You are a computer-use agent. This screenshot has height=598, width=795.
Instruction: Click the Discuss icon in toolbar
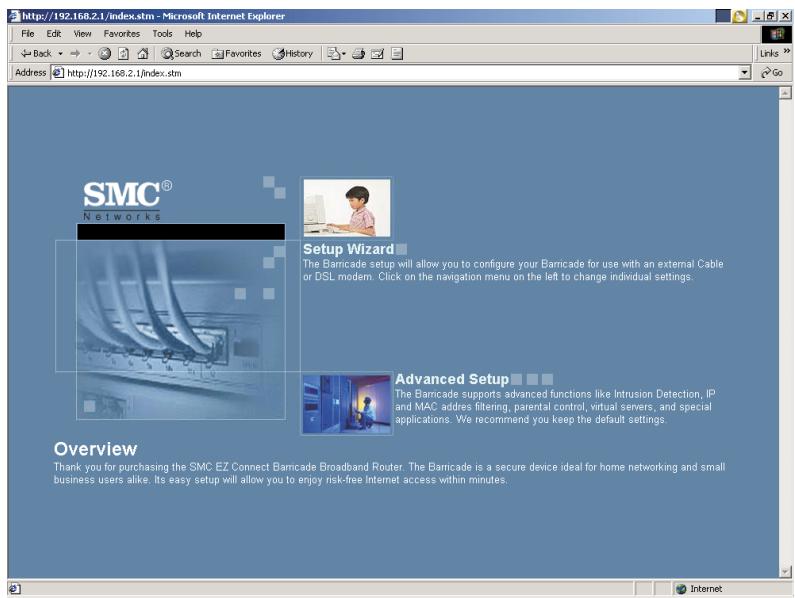pyautogui.click(x=397, y=53)
